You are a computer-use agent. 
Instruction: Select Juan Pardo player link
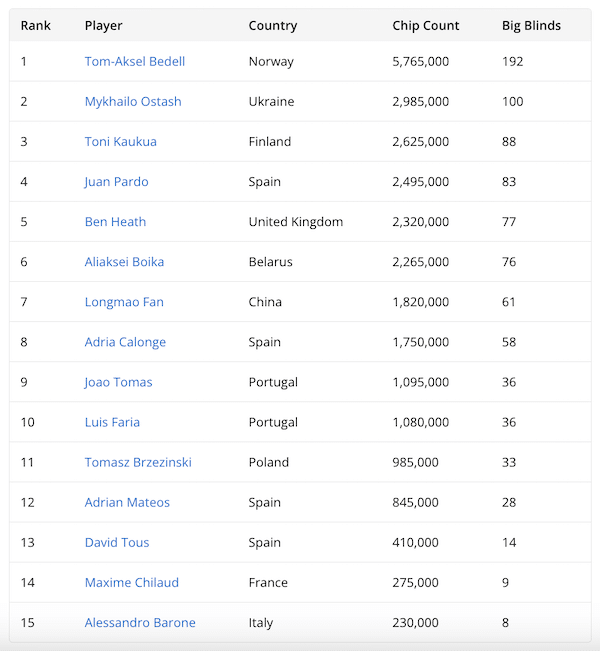[116, 182]
